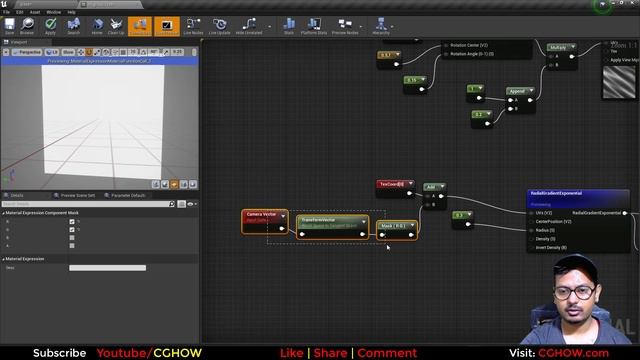Expand the Camera Vector node arrow
This screenshot has height=360, width=640.
coord(283,216)
